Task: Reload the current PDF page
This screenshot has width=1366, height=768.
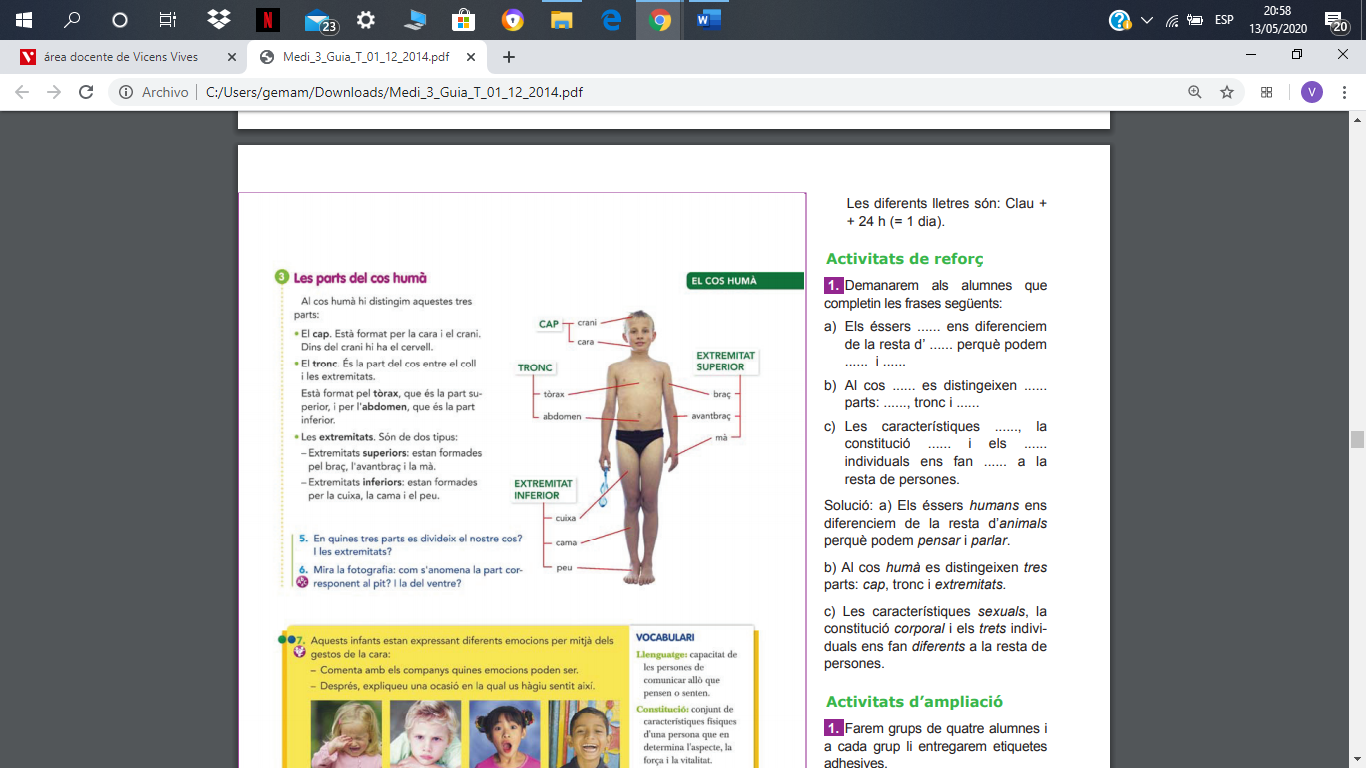Action: click(86, 92)
